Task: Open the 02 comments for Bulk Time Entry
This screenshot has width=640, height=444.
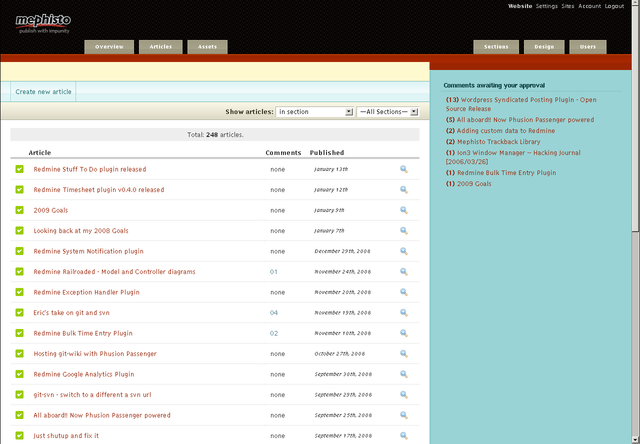Action: tap(273, 333)
